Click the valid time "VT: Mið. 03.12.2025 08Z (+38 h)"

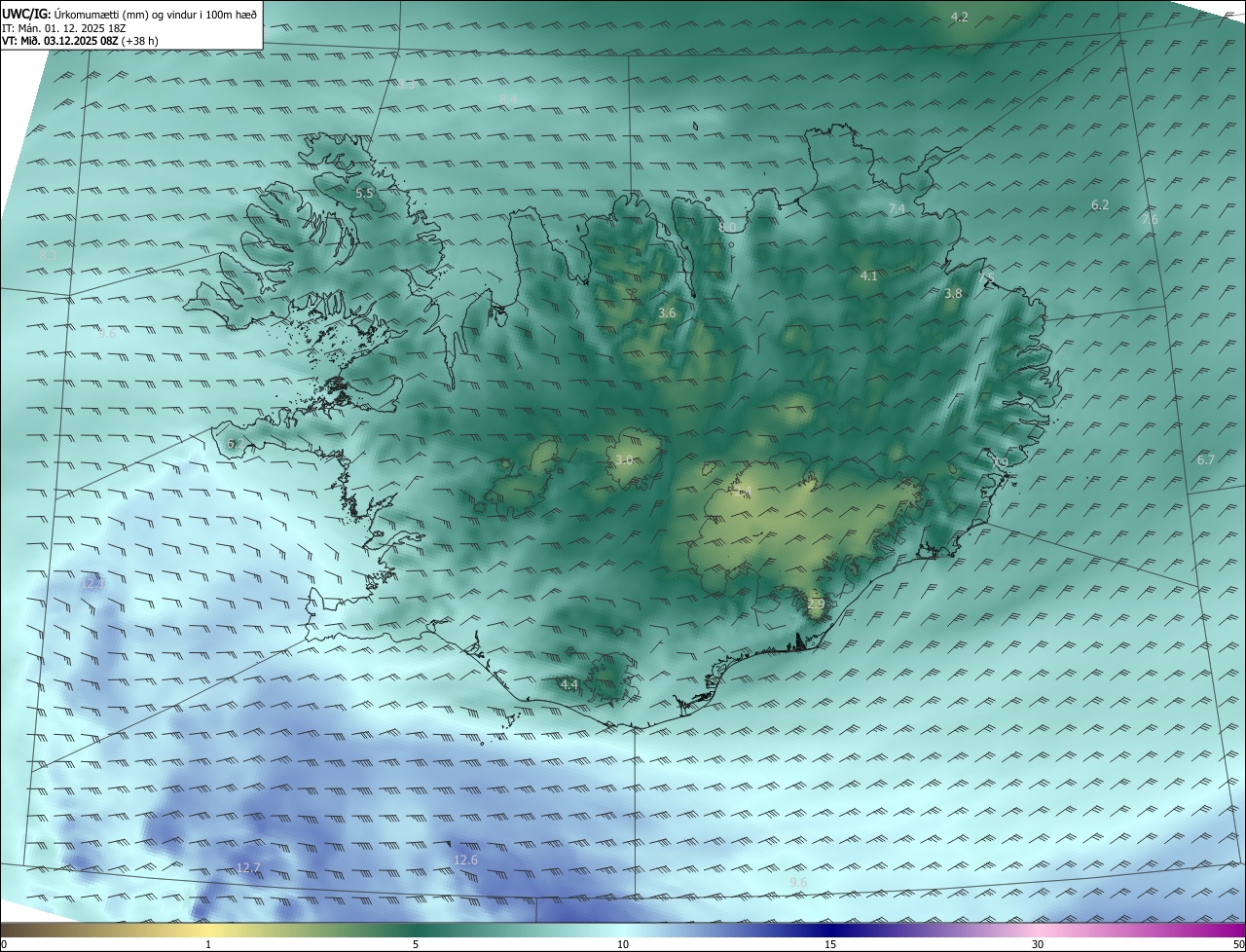(80, 41)
